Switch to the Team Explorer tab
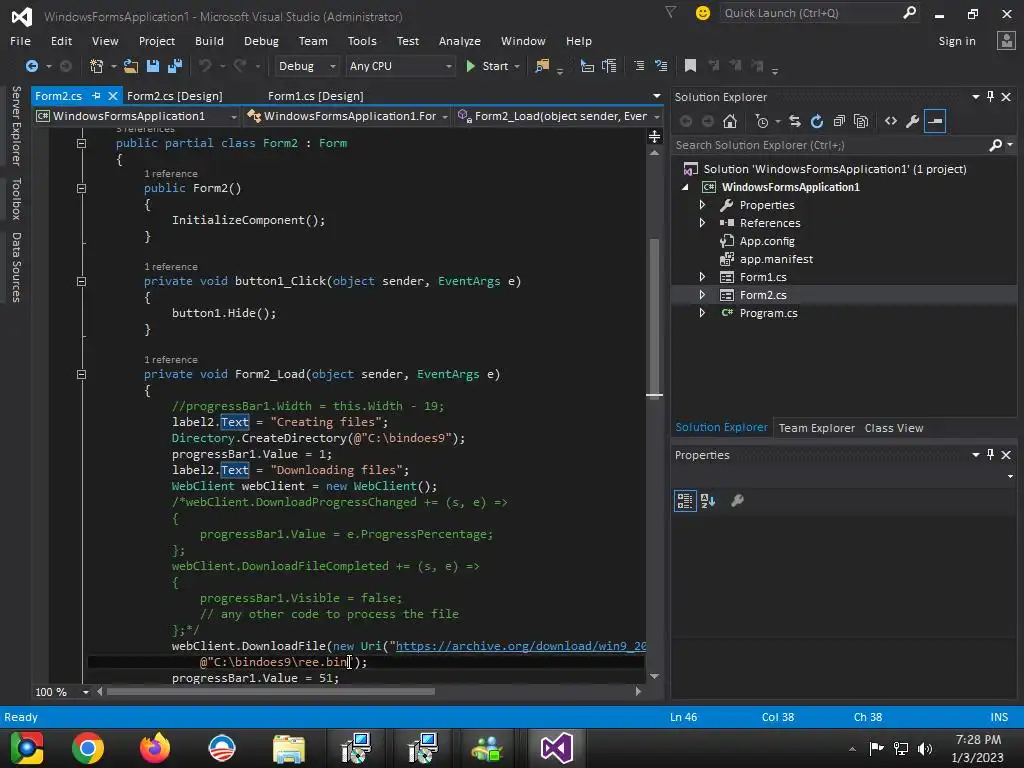Screen dimensions: 1024x768 [x=816, y=428]
